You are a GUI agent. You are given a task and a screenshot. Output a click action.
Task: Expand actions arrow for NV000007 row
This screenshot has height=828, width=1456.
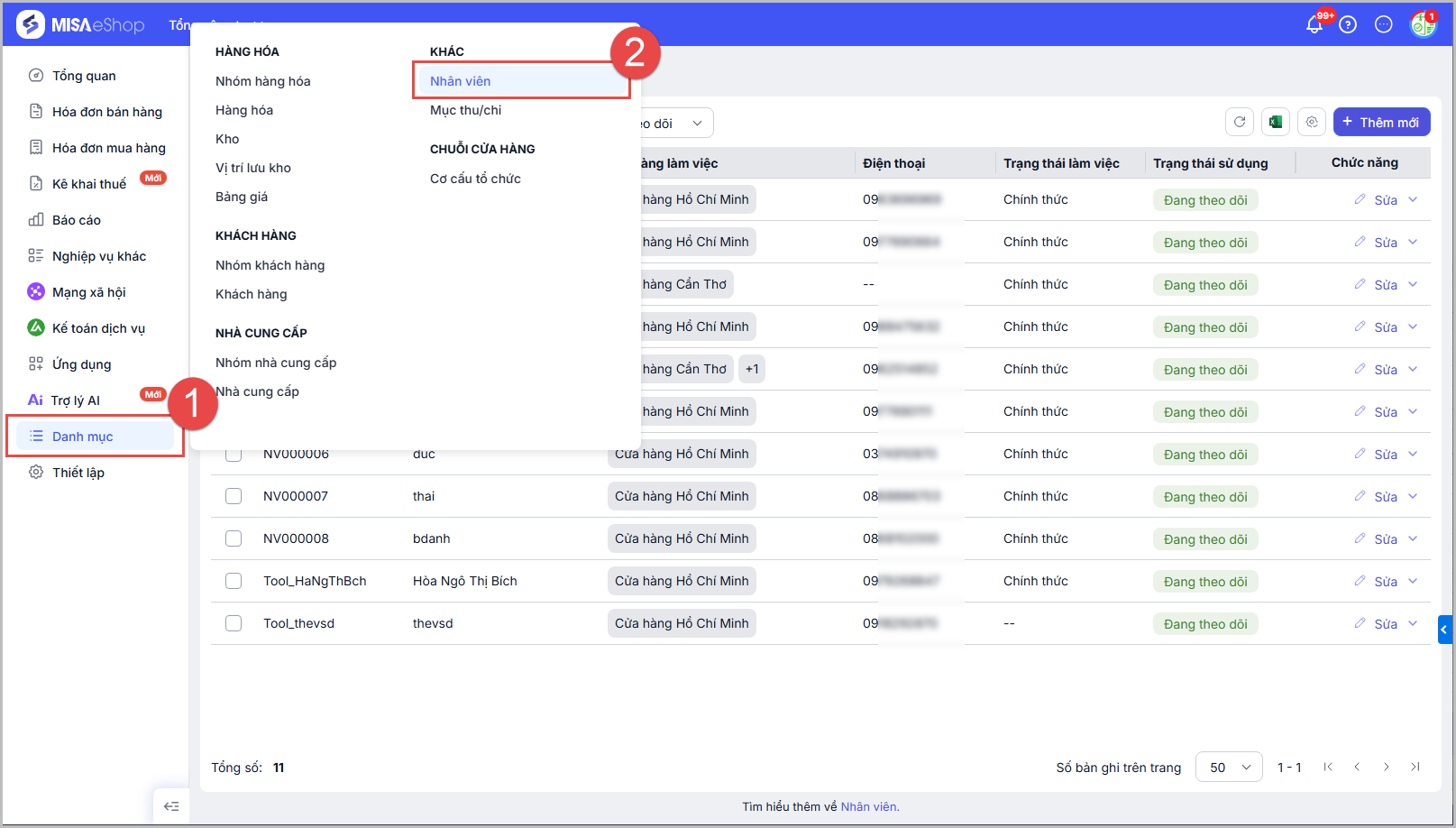1413,496
